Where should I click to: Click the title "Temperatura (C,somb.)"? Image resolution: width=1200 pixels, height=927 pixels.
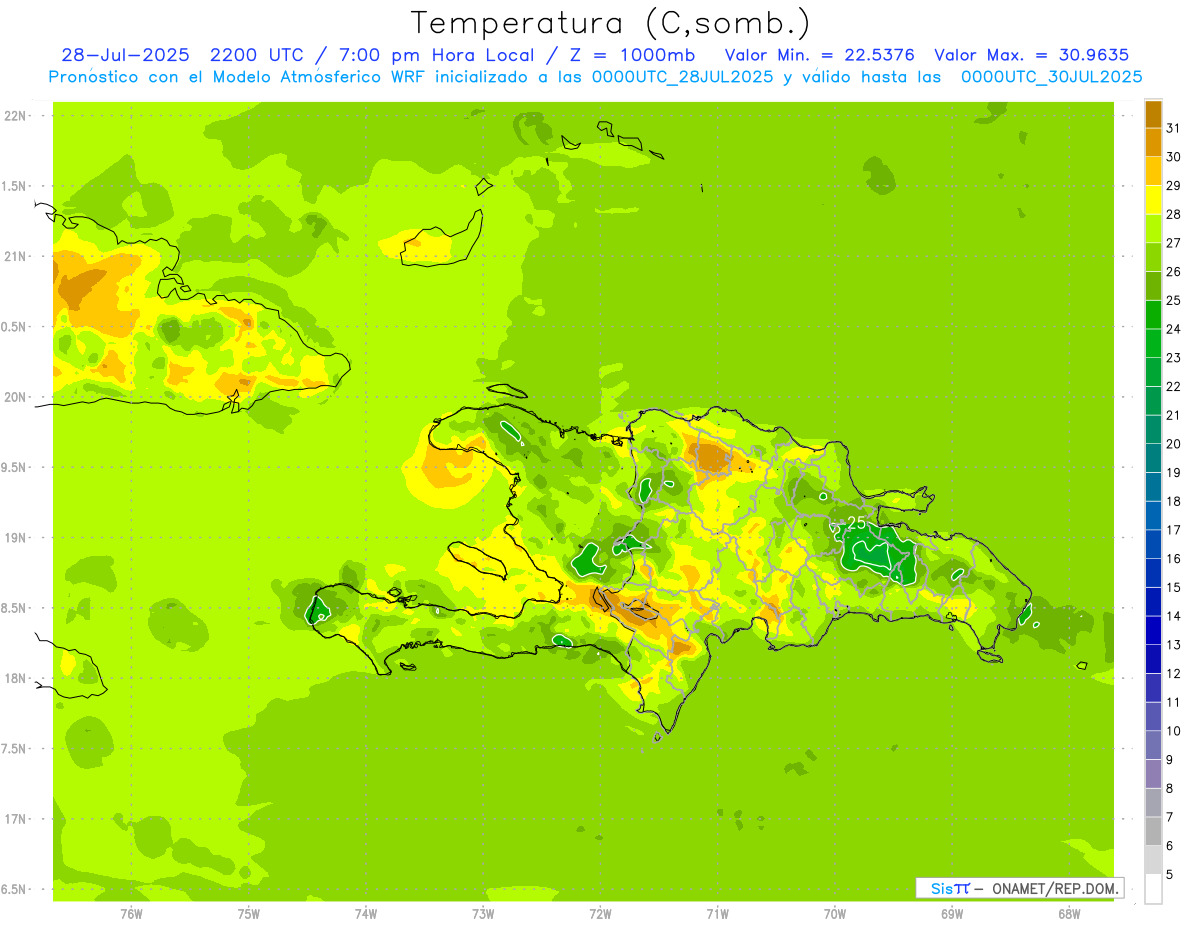click(610, 22)
